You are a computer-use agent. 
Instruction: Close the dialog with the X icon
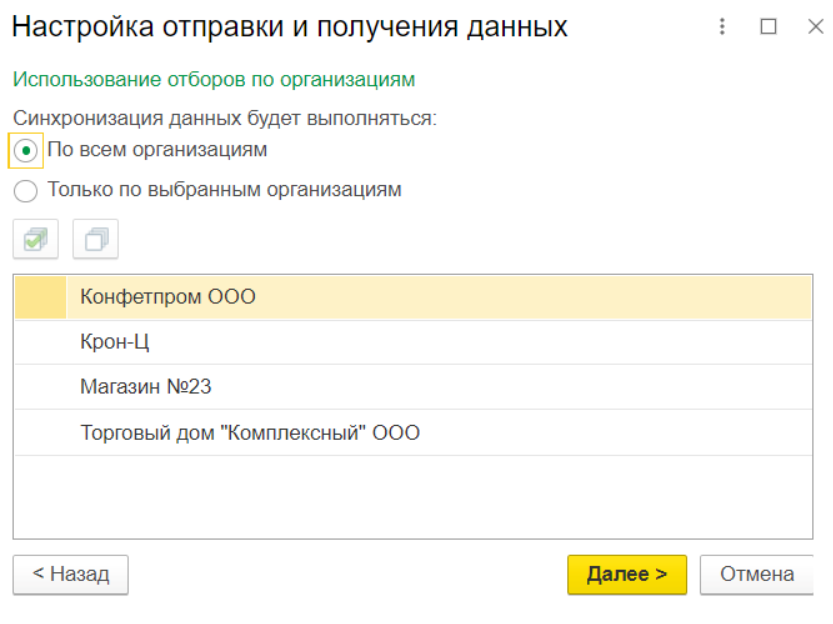[815, 27]
